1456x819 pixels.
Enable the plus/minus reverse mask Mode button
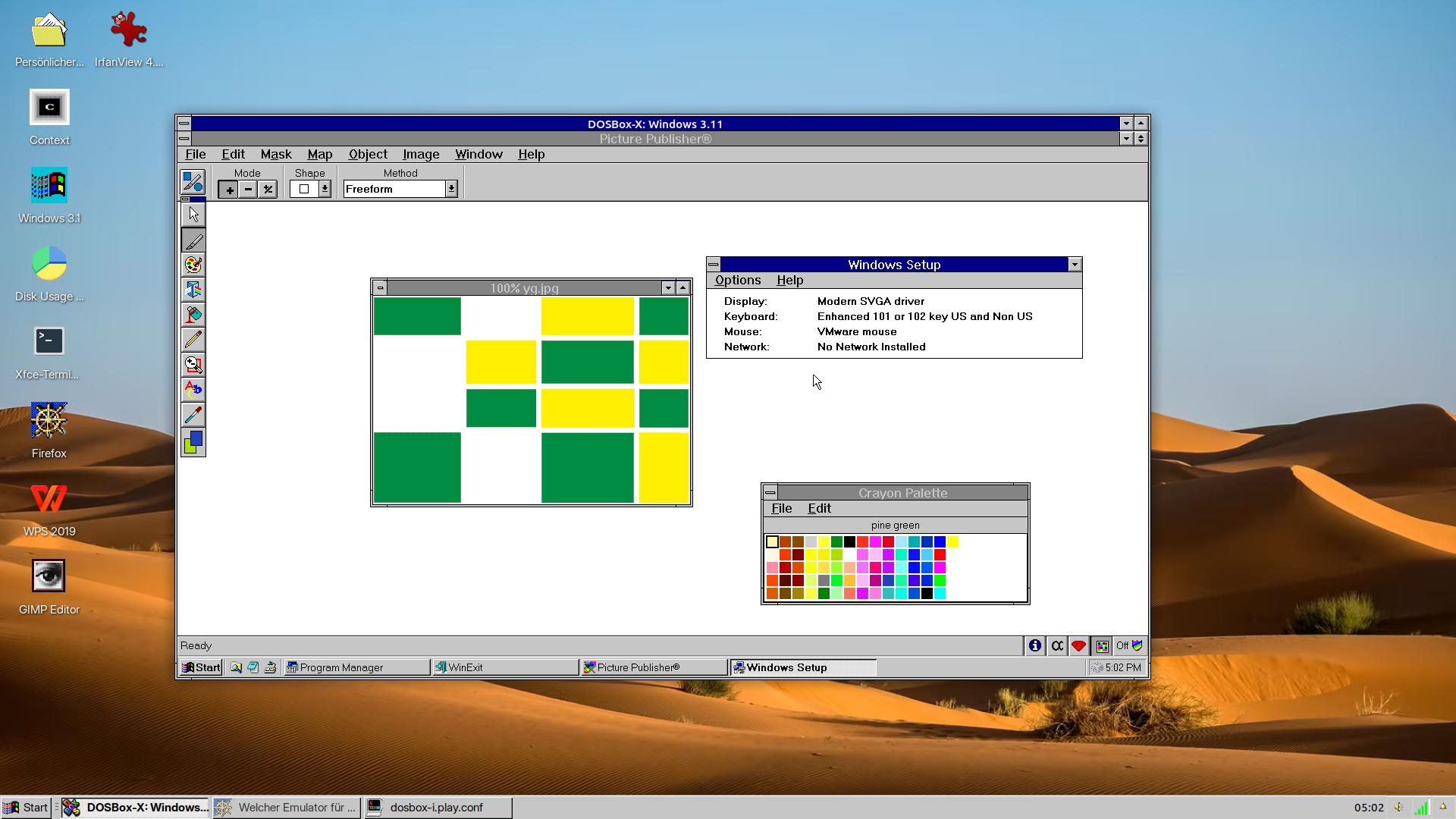point(268,190)
